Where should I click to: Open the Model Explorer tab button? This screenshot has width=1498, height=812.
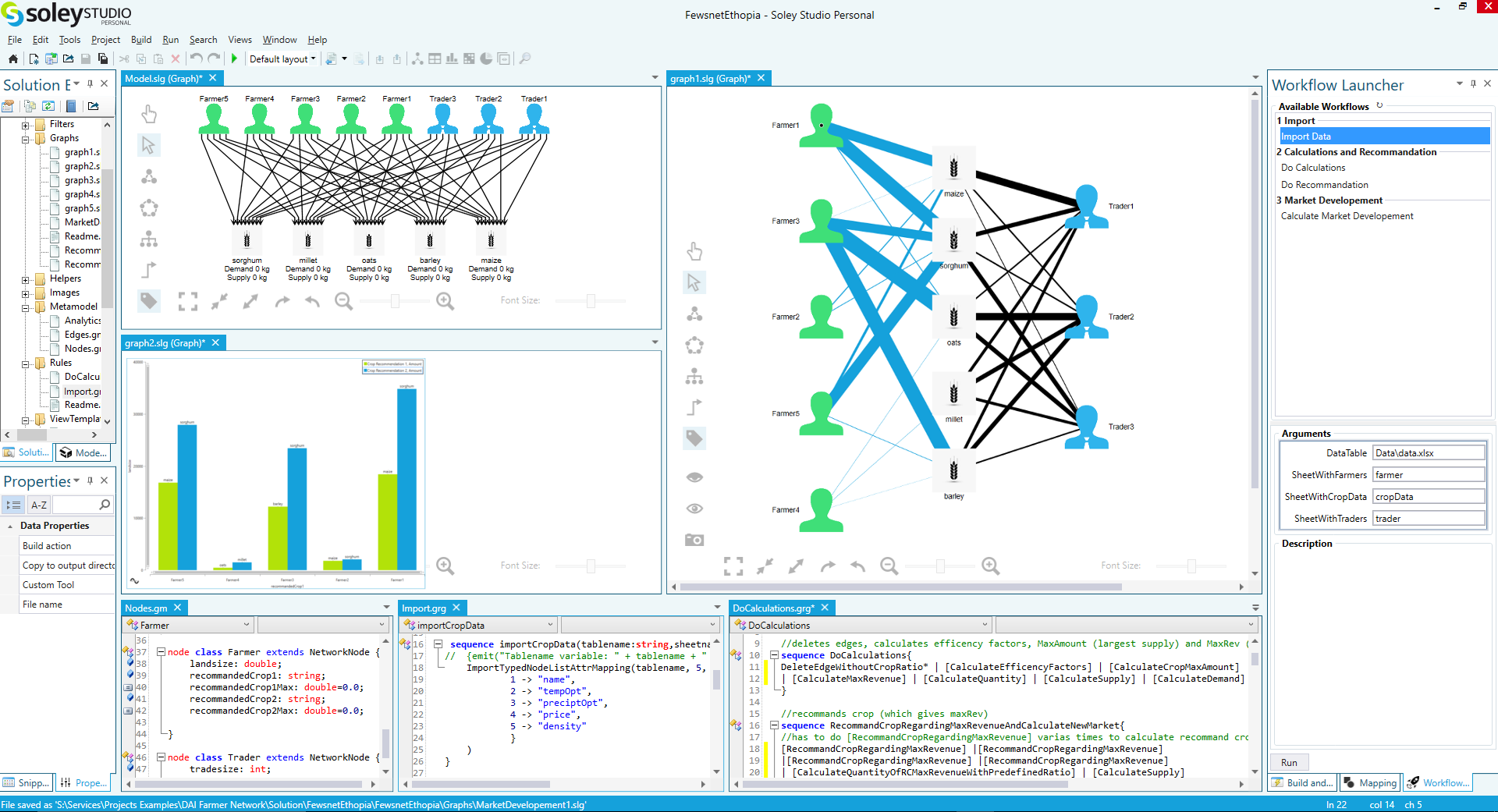click(83, 452)
